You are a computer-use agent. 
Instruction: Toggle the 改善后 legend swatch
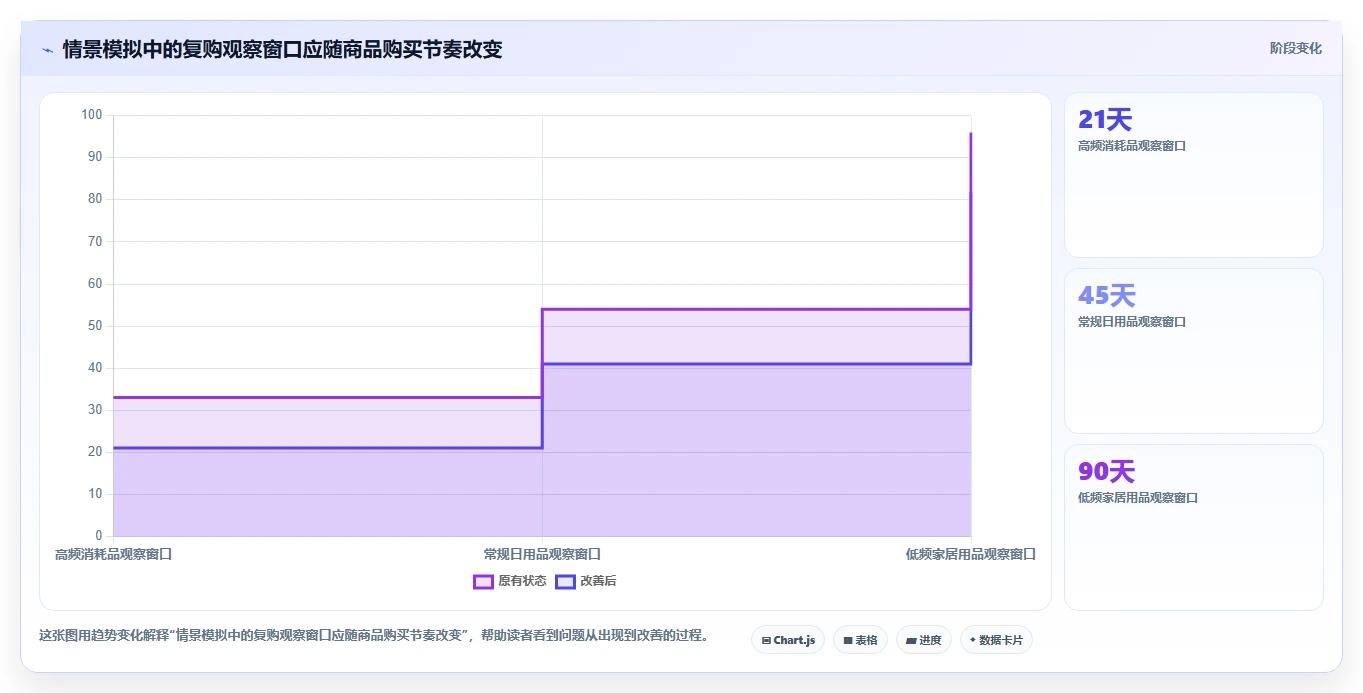pos(565,581)
